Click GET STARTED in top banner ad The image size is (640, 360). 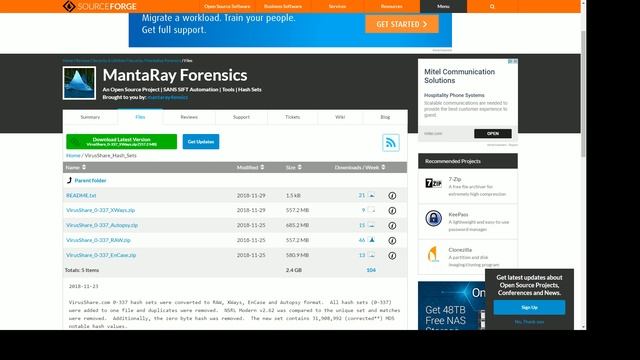(402, 24)
